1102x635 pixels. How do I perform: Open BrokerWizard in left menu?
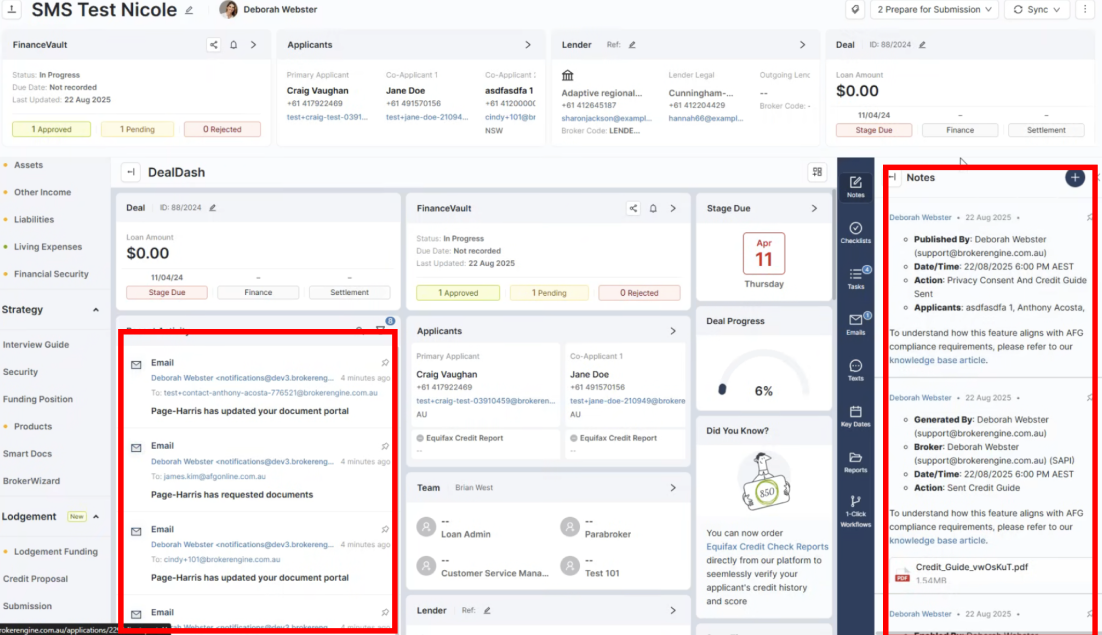[32, 481]
